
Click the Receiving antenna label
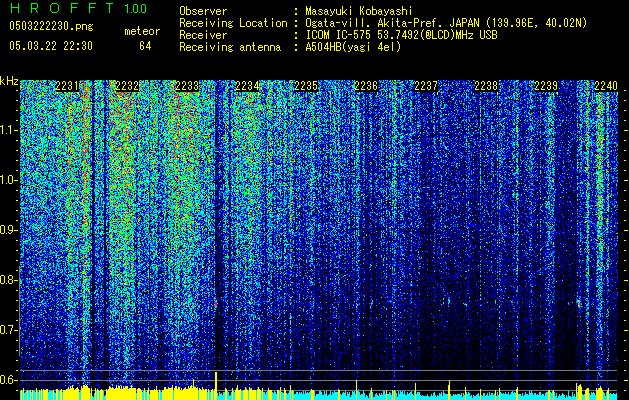tap(230, 47)
